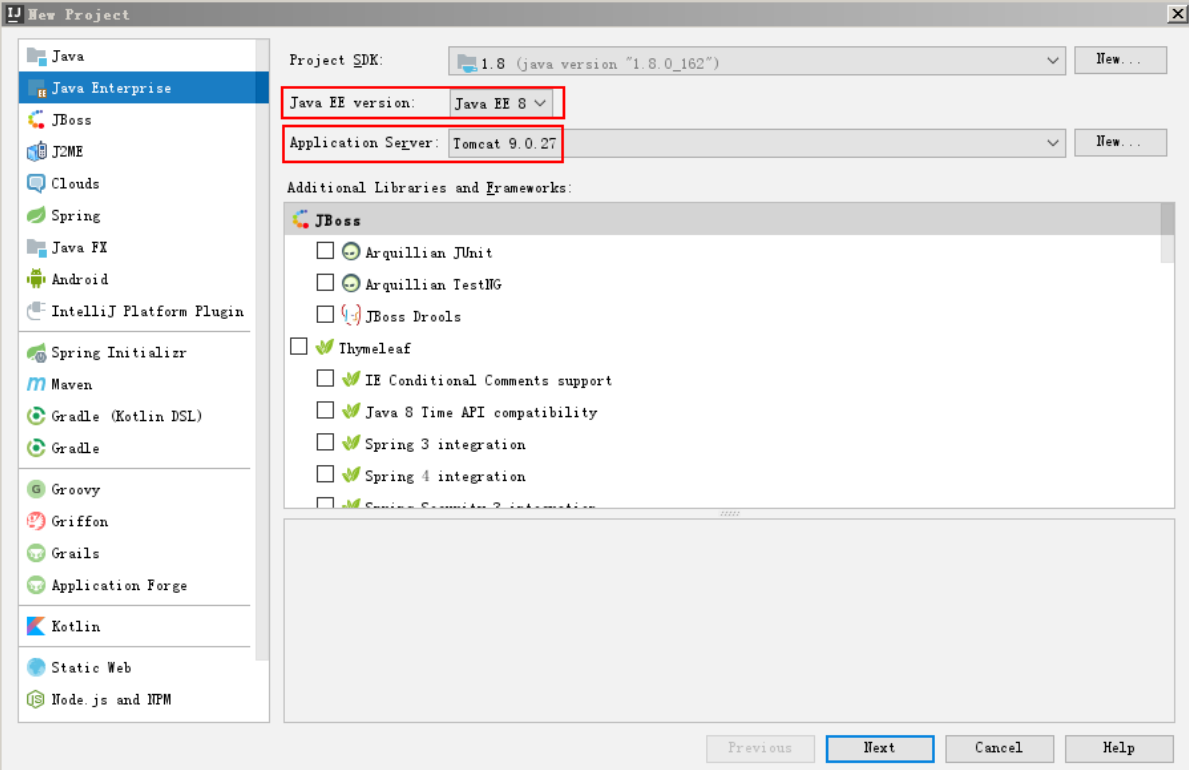Select the Groovy project icon
The image size is (1189, 770).
click(x=36, y=489)
